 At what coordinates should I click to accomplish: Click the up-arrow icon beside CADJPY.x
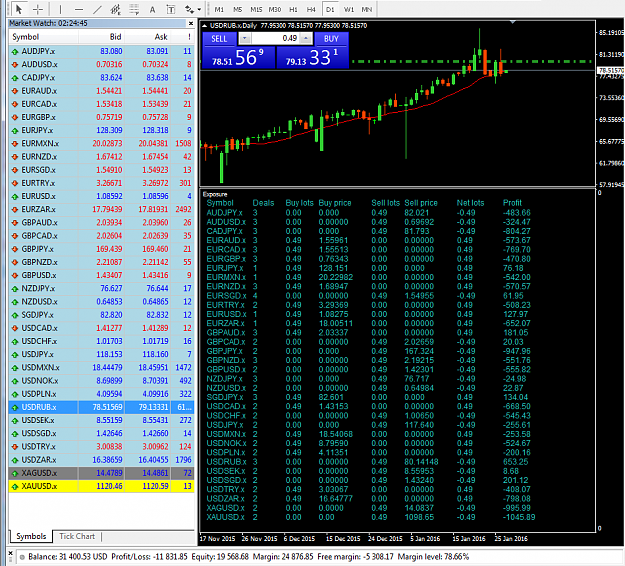[x=15, y=78]
